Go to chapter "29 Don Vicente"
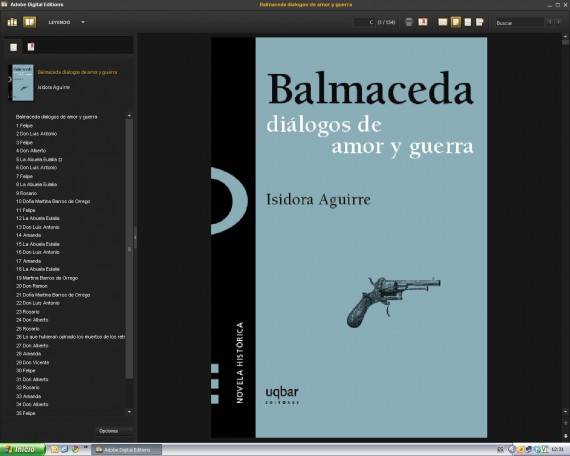This screenshot has width=570, height=456. (x=32, y=363)
